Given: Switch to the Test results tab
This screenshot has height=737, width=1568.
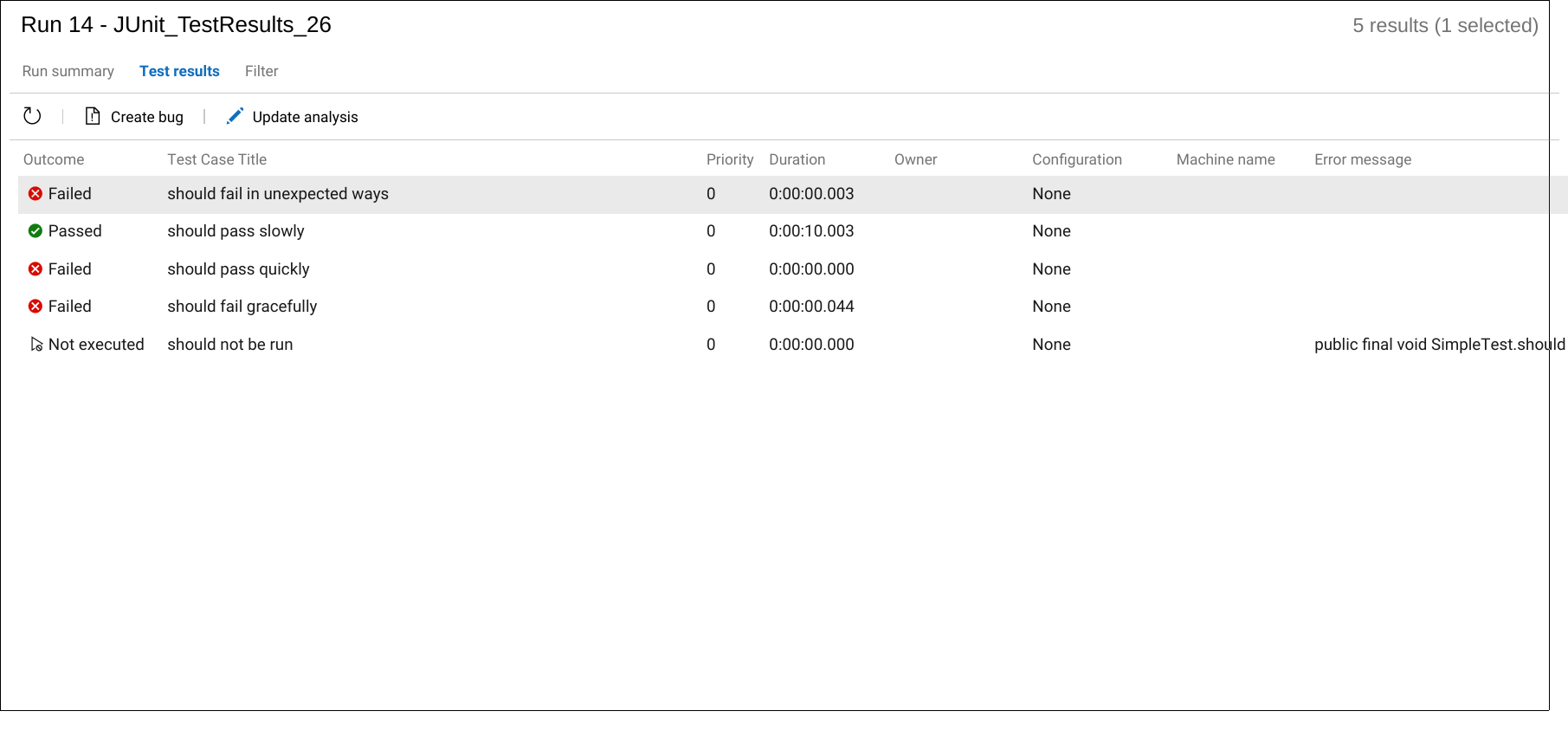Looking at the screenshot, I should pyautogui.click(x=179, y=71).
